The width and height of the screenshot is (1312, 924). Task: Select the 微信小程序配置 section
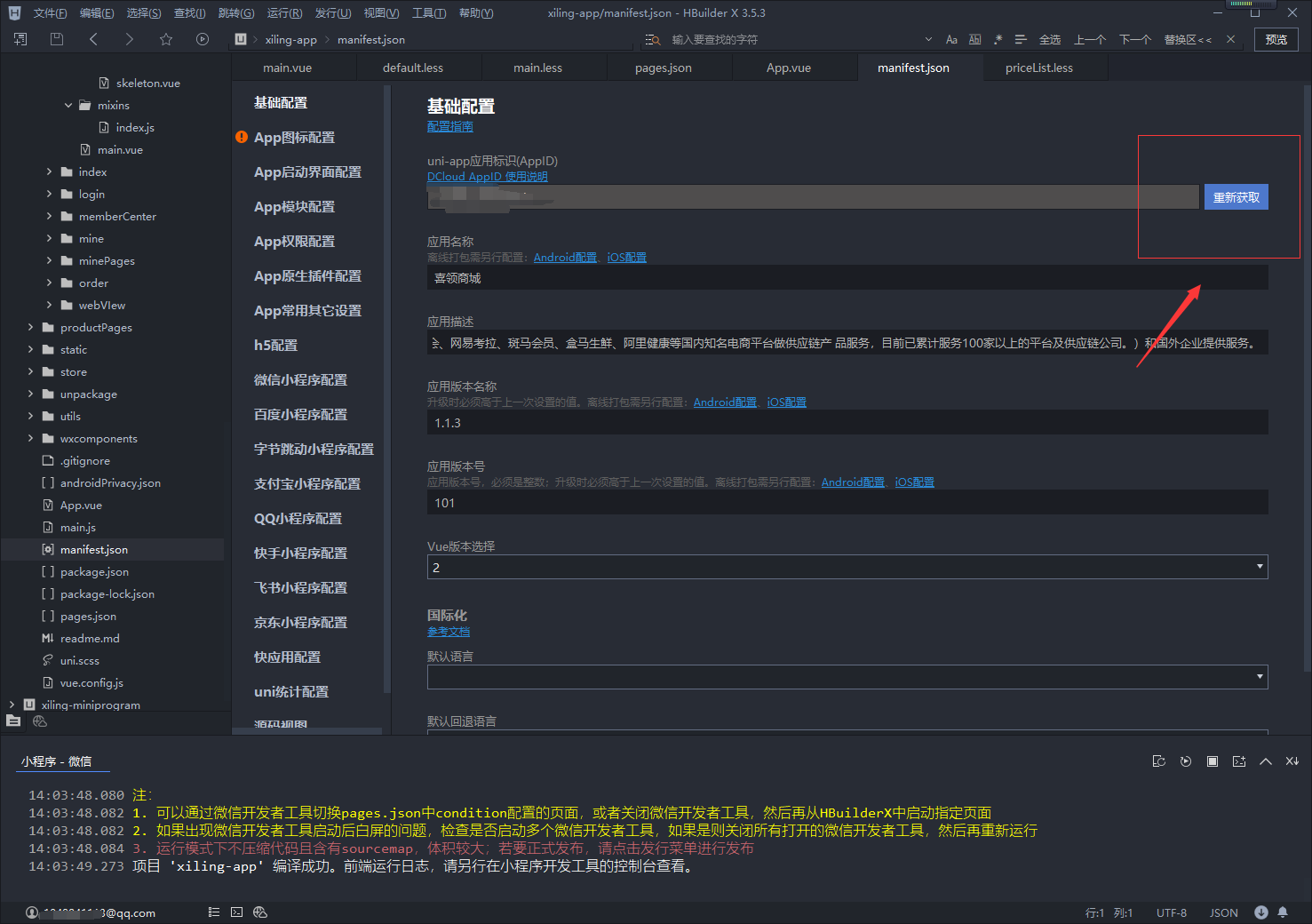300,380
